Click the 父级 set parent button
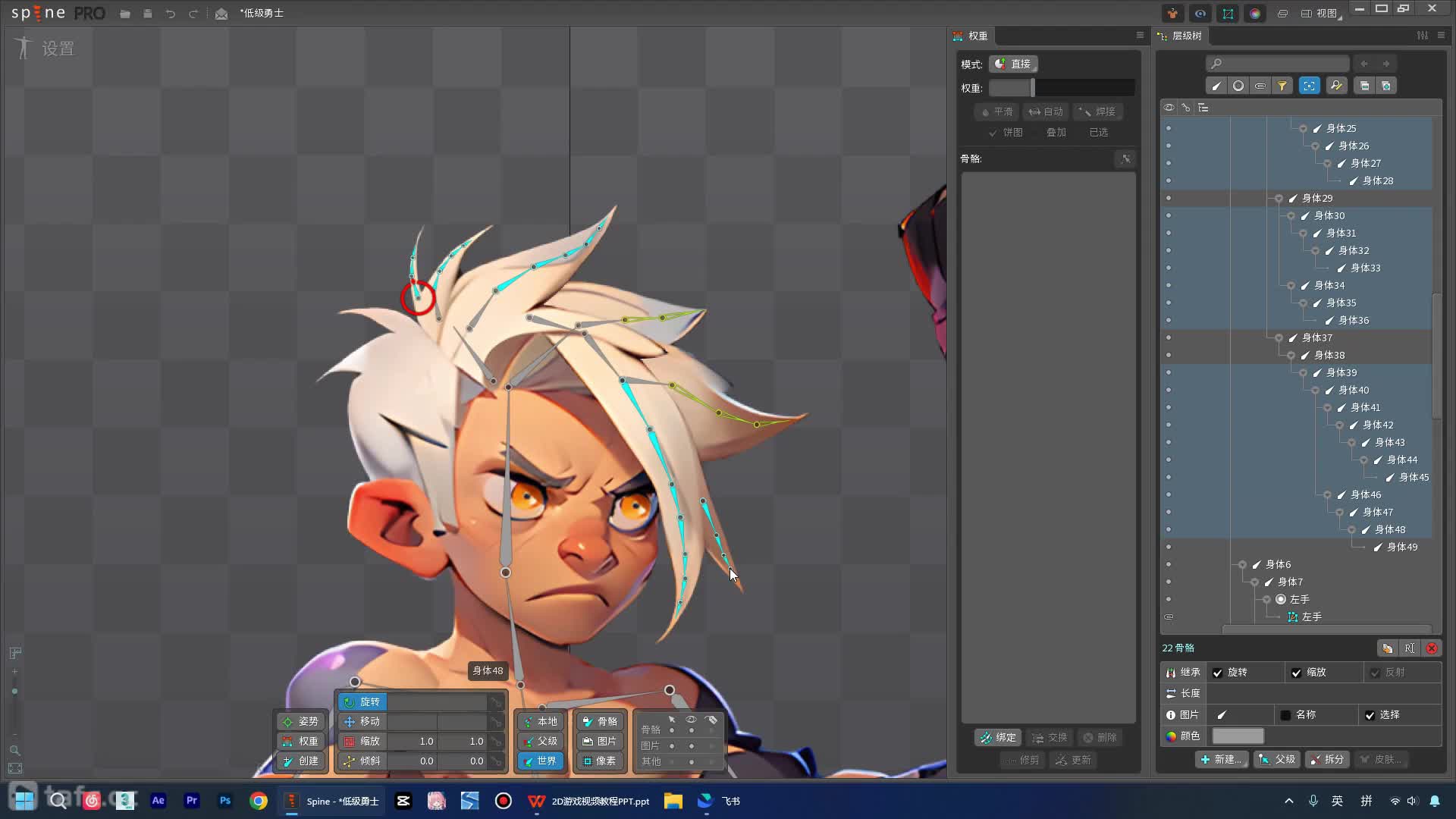The width and height of the screenshot is (1456, 819). click(1278, 760)
